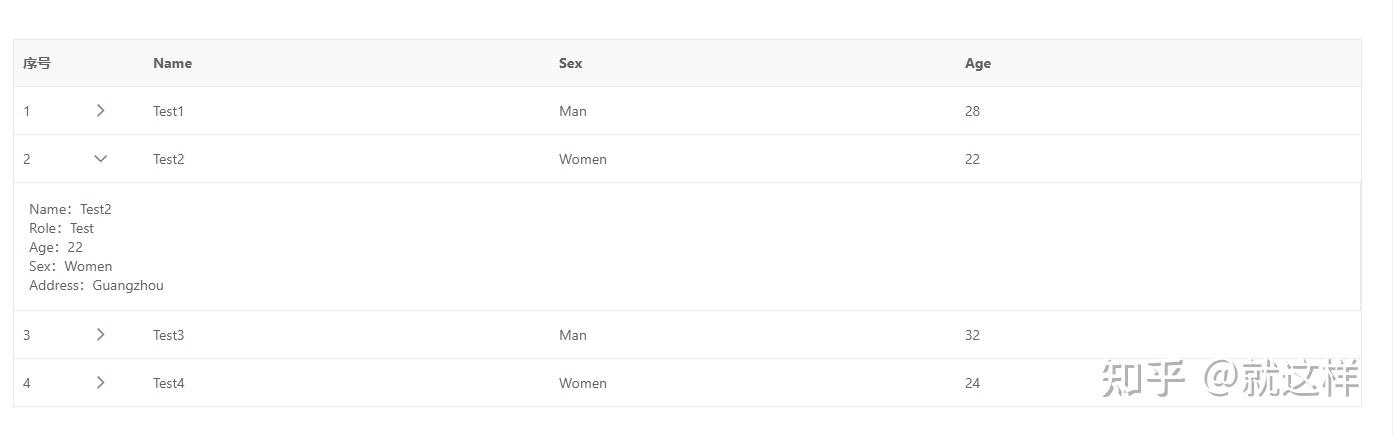Click age value 32 in Test3 row
The image size is (1395, 435).
972,335
